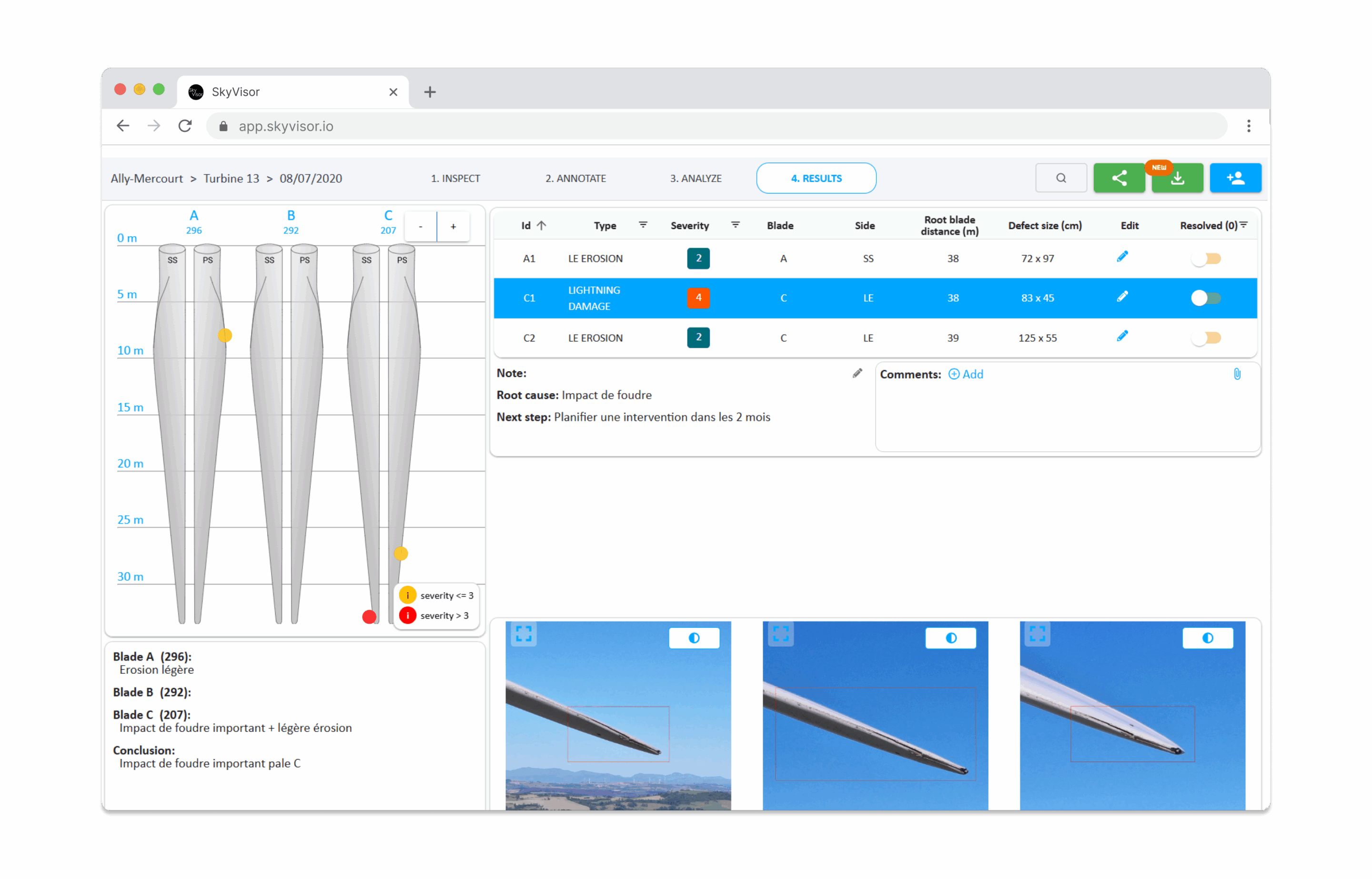Toggle resolved switch for defect A1
This screenshot has width=1372, height=879.
click(1205, 259)
